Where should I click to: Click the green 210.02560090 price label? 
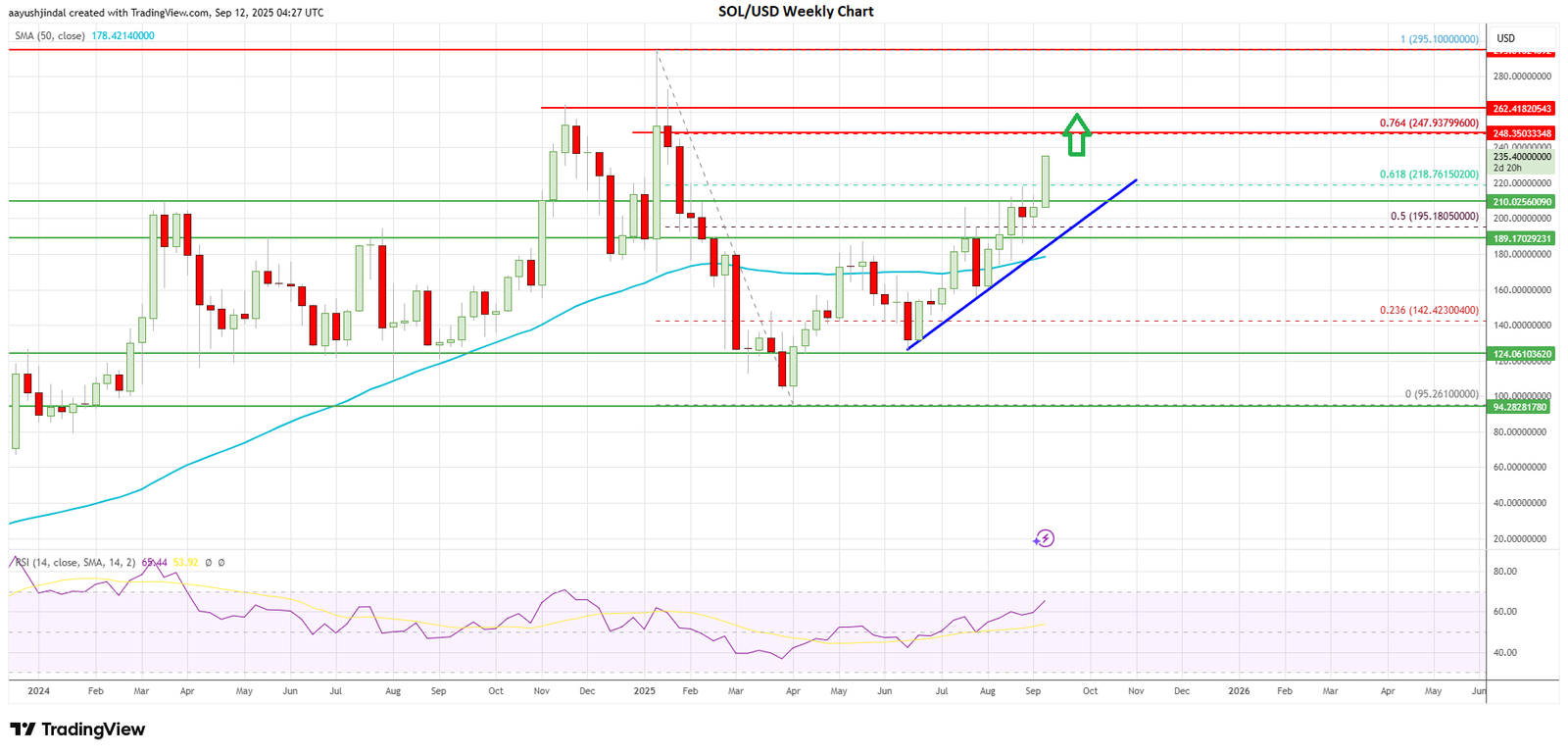[x=1522, y=202]
